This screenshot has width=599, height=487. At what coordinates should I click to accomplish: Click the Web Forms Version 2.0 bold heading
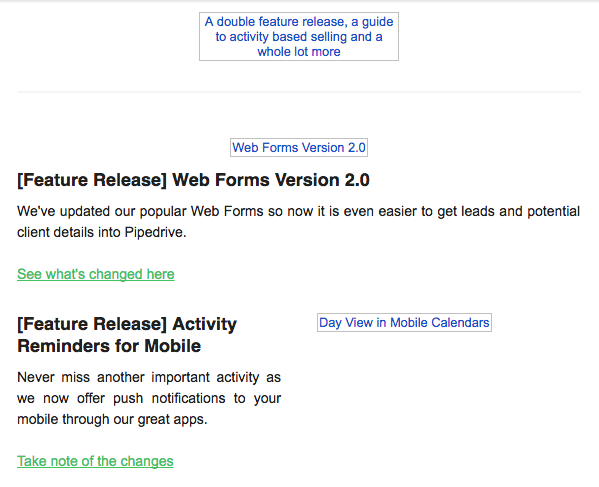click(x=193, y=180)
